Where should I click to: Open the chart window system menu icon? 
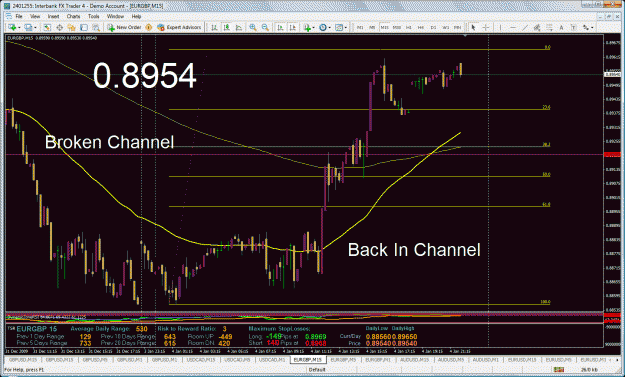pyautogui.click(x=8, y=16)
